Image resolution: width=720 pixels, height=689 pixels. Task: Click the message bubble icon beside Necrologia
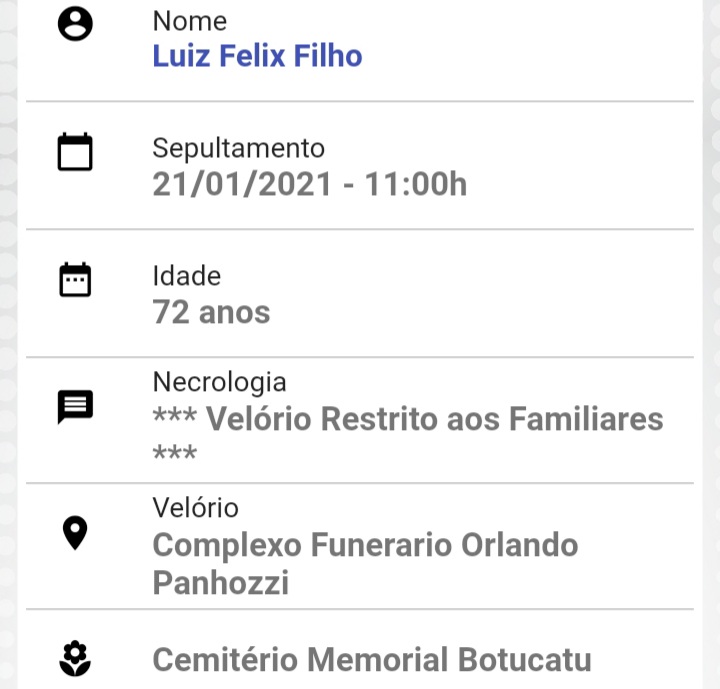pyautogui.click(x=75, y=407)
